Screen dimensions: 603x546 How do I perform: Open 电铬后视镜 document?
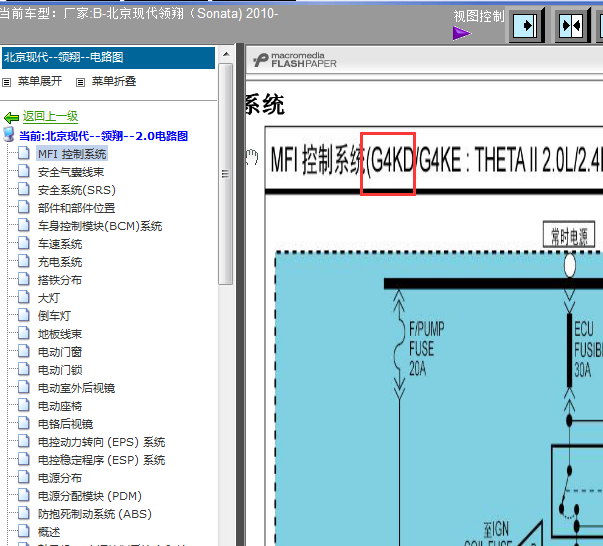(x=65, y=424)
